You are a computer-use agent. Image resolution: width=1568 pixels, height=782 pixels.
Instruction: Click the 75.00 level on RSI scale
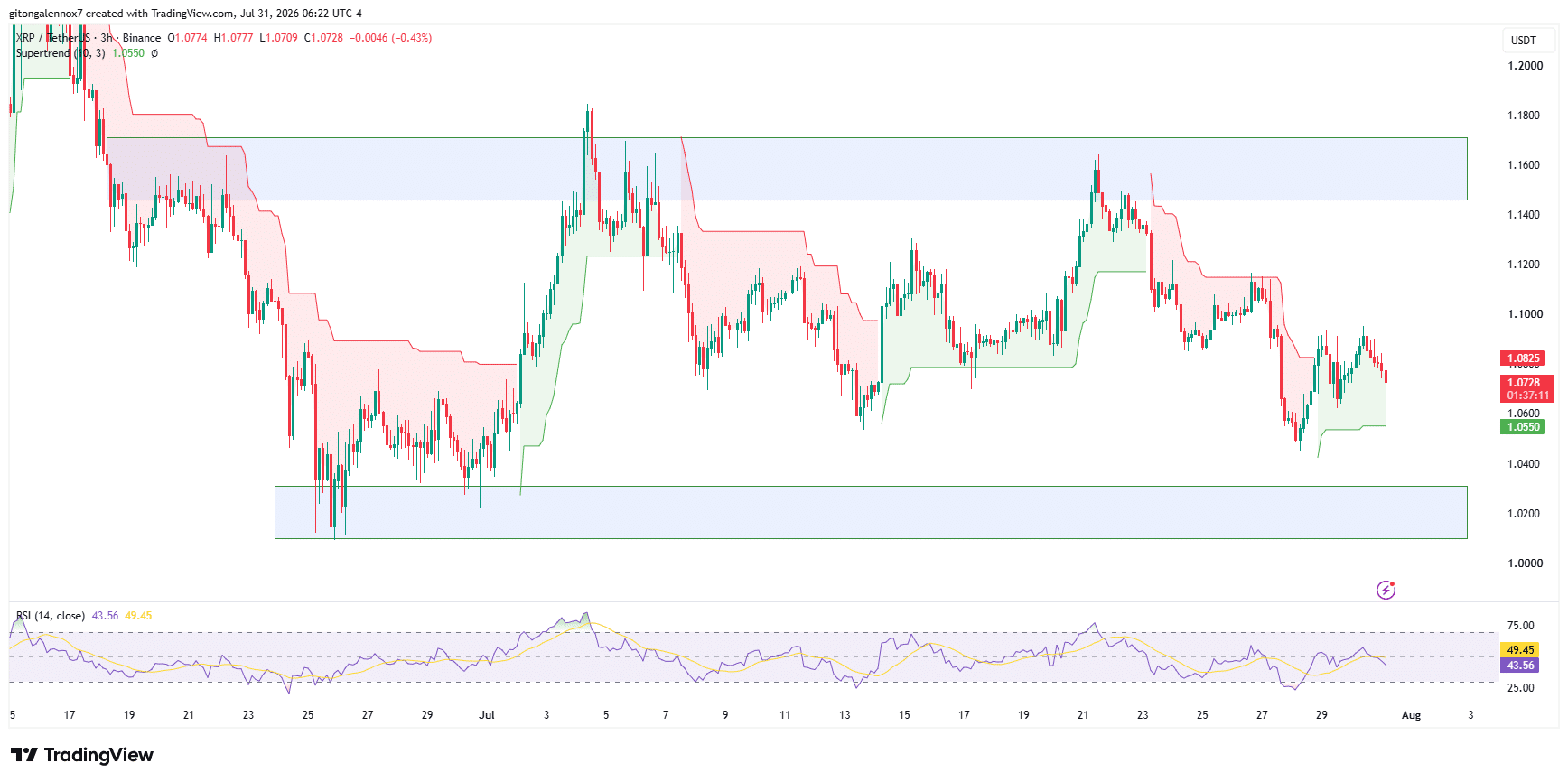tap(1520, 626)
